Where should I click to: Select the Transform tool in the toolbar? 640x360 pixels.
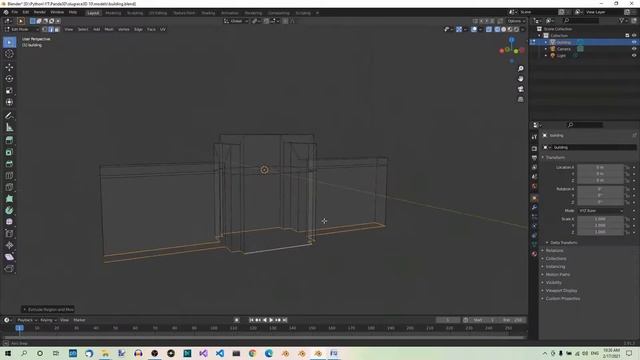coord(9,102)
